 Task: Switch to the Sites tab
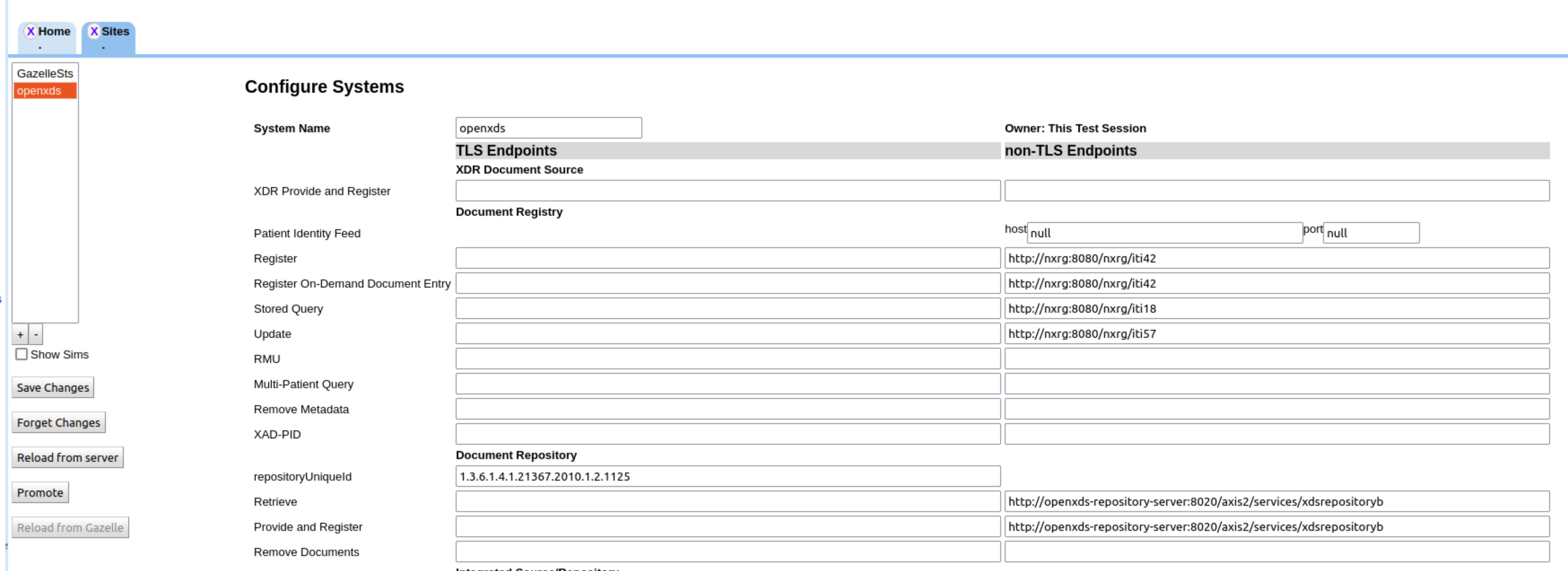pyautogui.click(x=115, y=31)
